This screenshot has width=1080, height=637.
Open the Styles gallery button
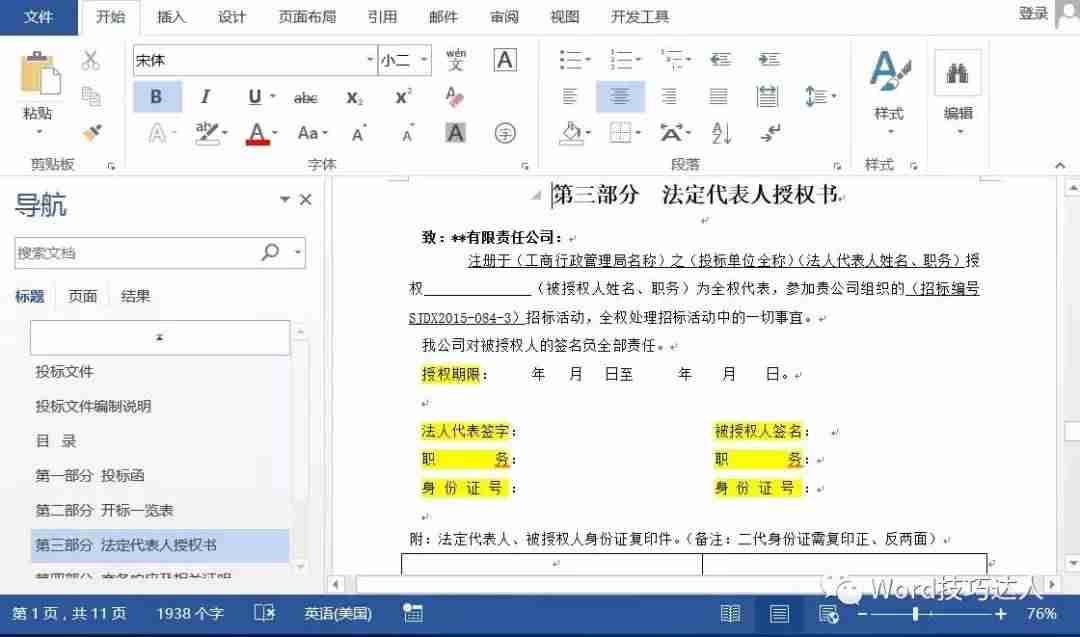[889, 91]
